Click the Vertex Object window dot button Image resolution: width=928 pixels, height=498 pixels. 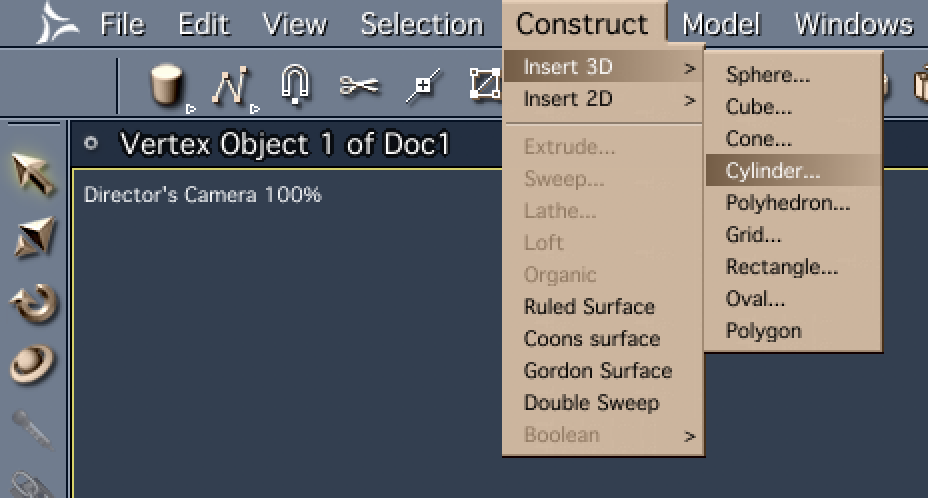coord(92,145)
